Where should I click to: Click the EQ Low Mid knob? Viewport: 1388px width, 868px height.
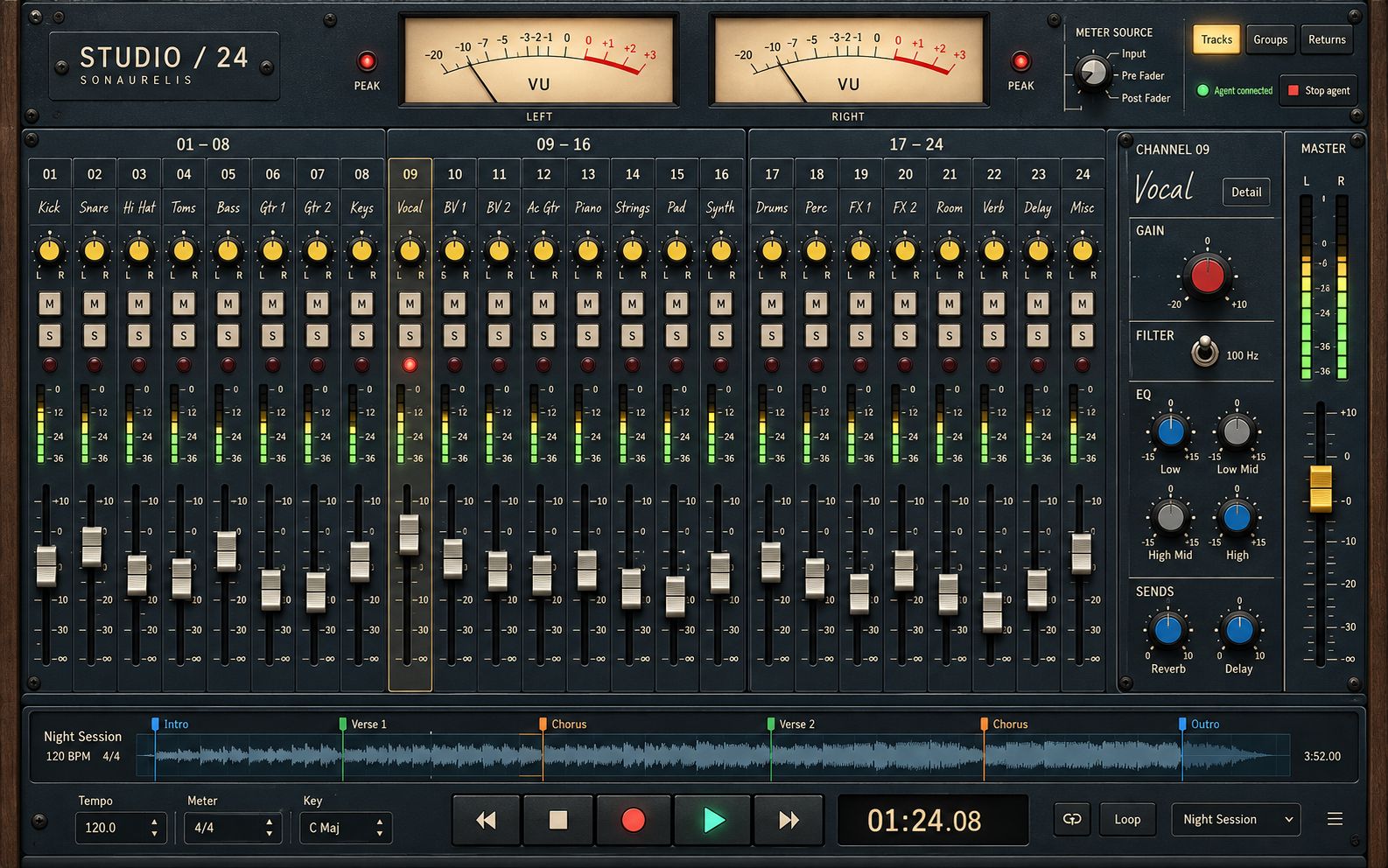tap(1237, 430)
